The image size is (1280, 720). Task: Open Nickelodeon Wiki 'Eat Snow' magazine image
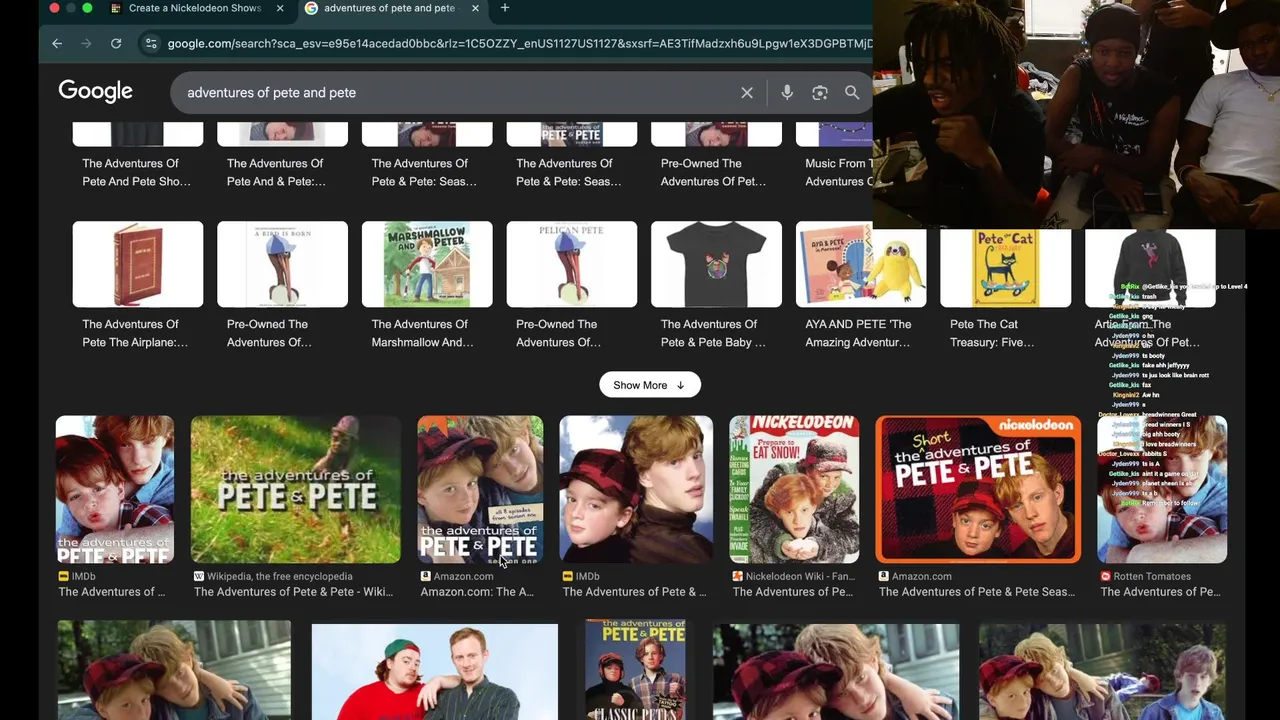click(x=794, y=489)
